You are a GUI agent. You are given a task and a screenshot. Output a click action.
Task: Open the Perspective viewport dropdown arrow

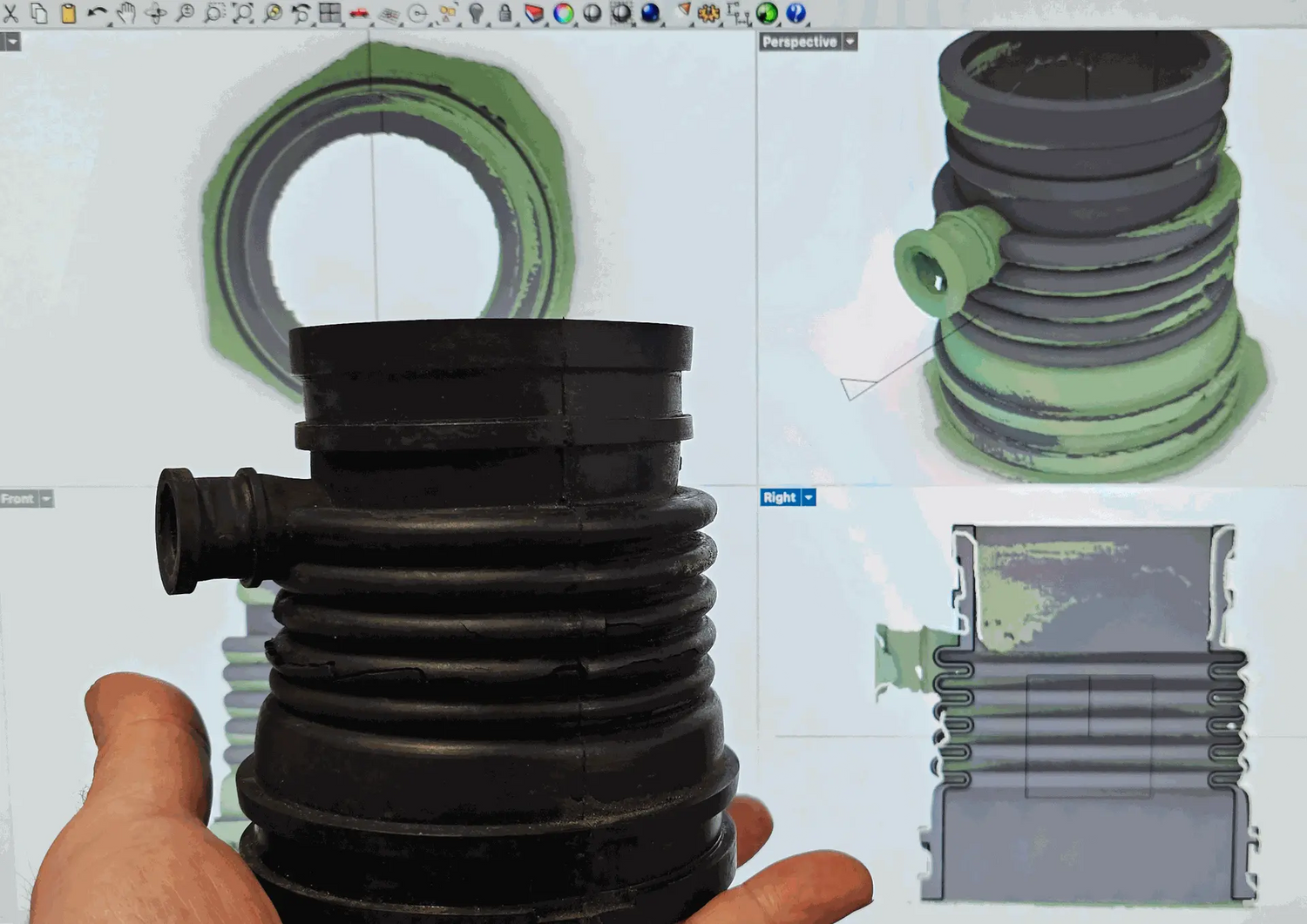pyautogui.click(x=850, y=42)
